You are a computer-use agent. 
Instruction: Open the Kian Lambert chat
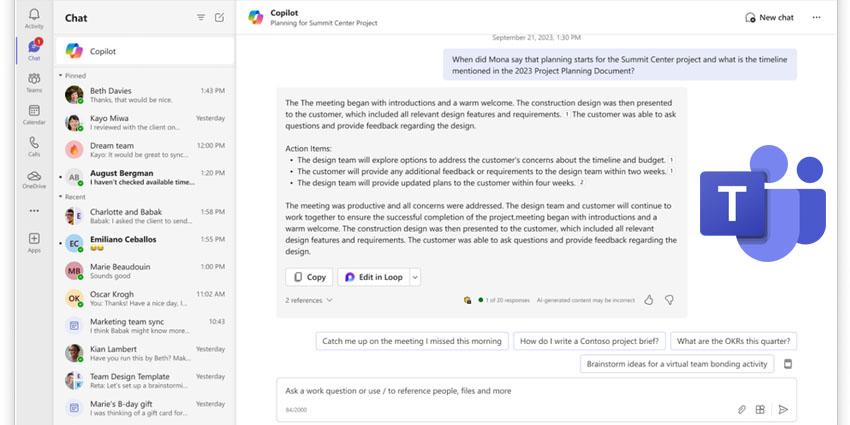pos(145,353)
